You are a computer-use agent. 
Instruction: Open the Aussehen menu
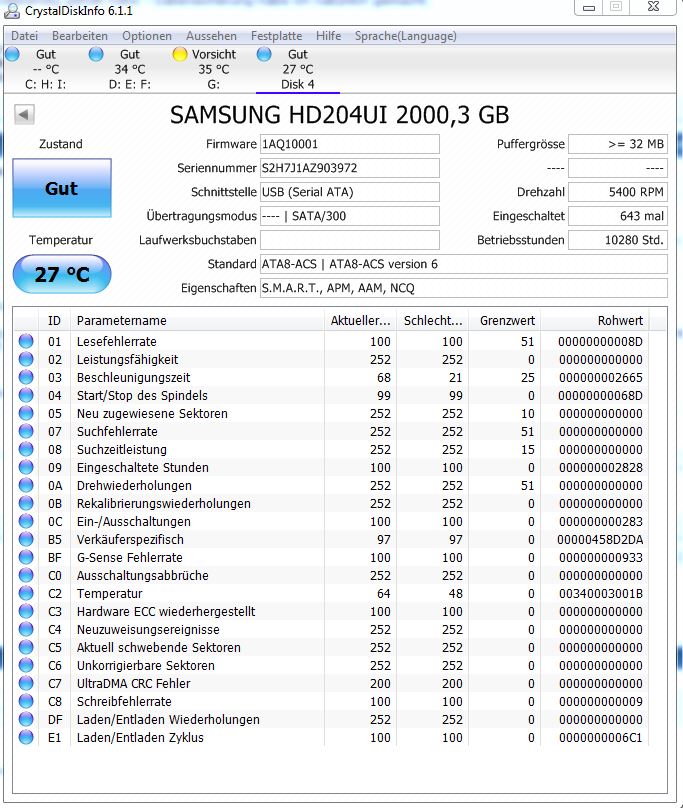click(211, 36)
